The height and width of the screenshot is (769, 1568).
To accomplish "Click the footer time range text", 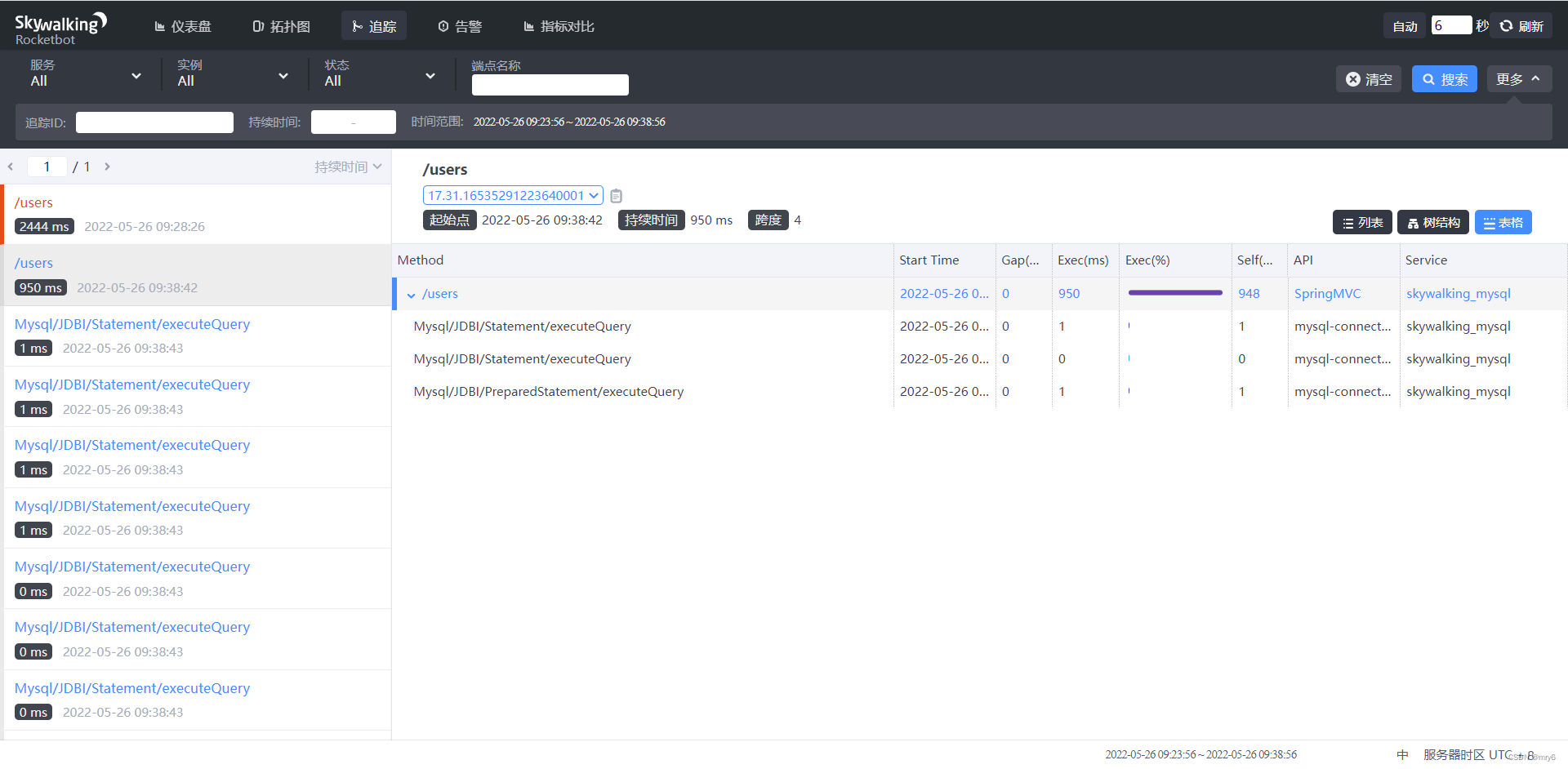I will pyautogui.click(x=1201, y=754).
